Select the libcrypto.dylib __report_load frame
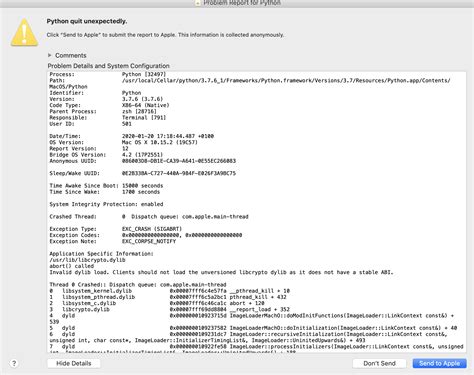 point(170,309)
